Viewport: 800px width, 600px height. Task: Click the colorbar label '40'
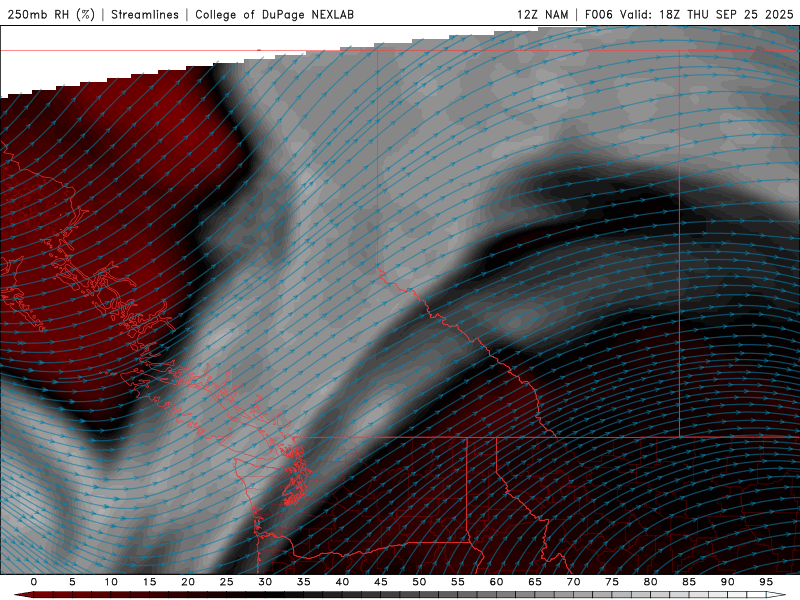tap(342, 582)
